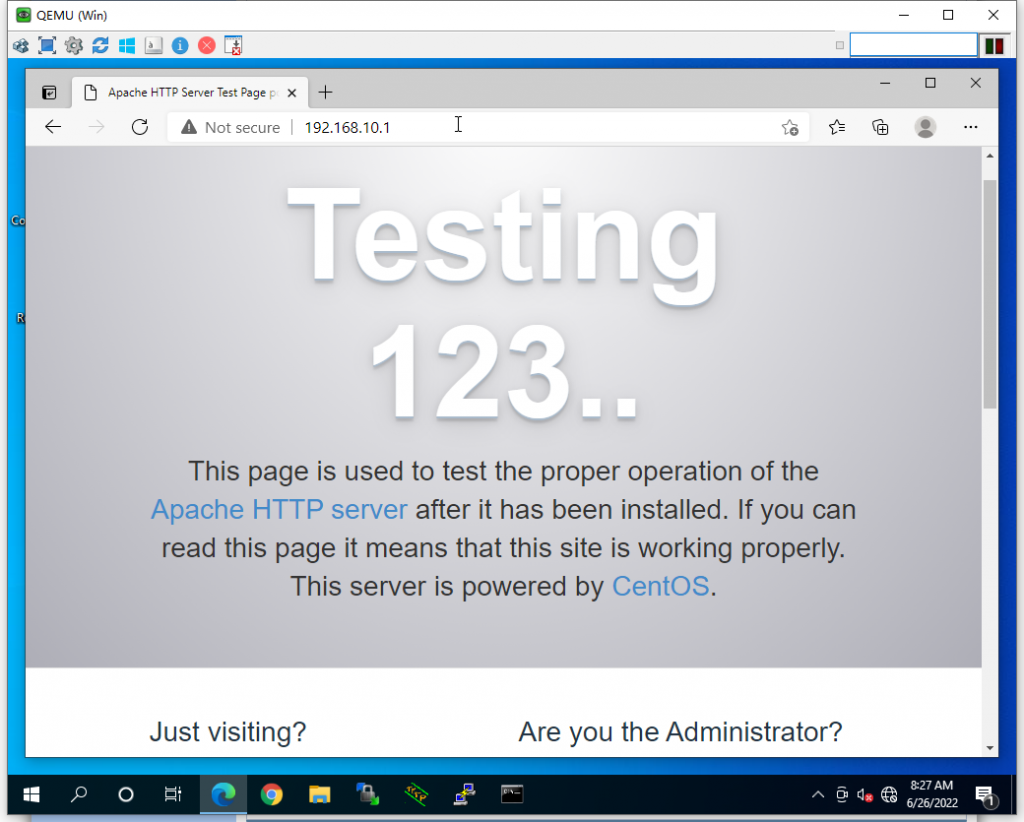Add this page to favorites star icon
This screenshot has height=822, width=1024.
click(789, 127)
